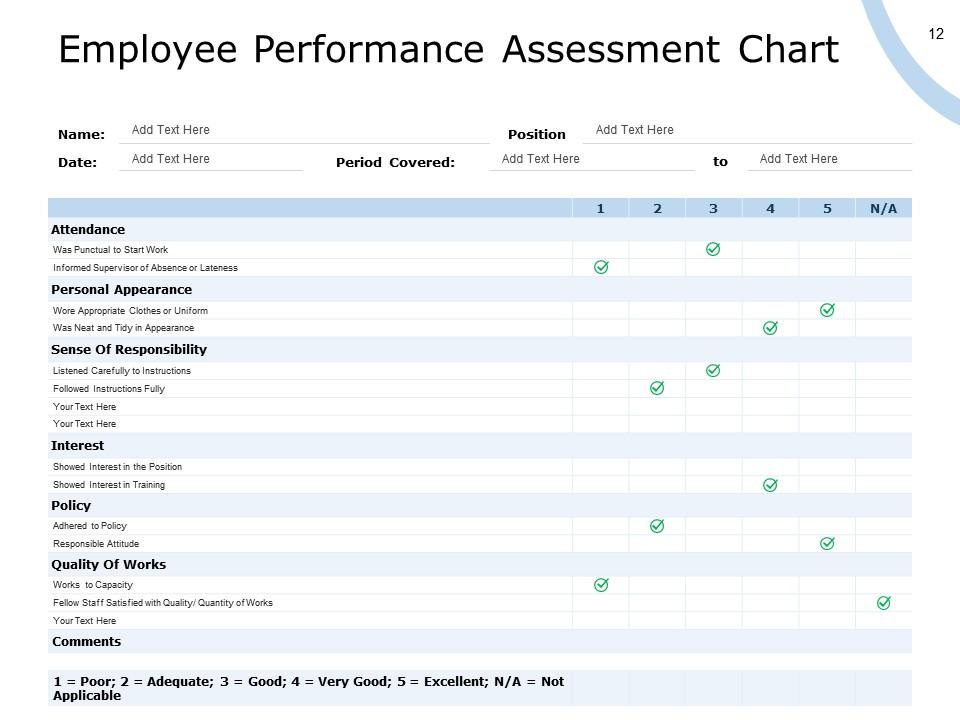Screen dimensions: 960x720
Task: Select the N/A checkmark for Fellow Staff Satisfied
Action: (882, 602)
